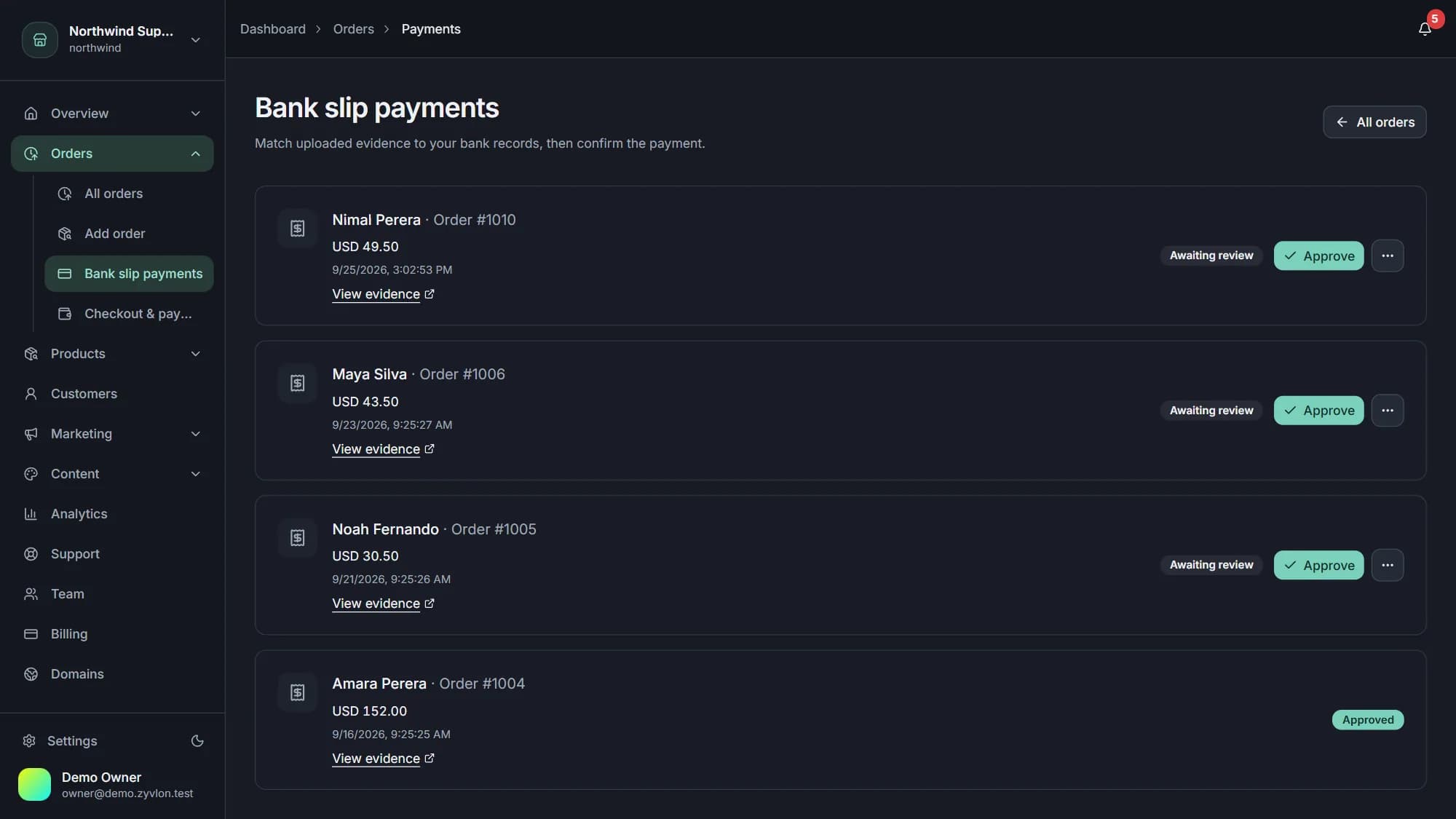Go to Add order page
1456x819 pixels.
[x=129, y=234]
